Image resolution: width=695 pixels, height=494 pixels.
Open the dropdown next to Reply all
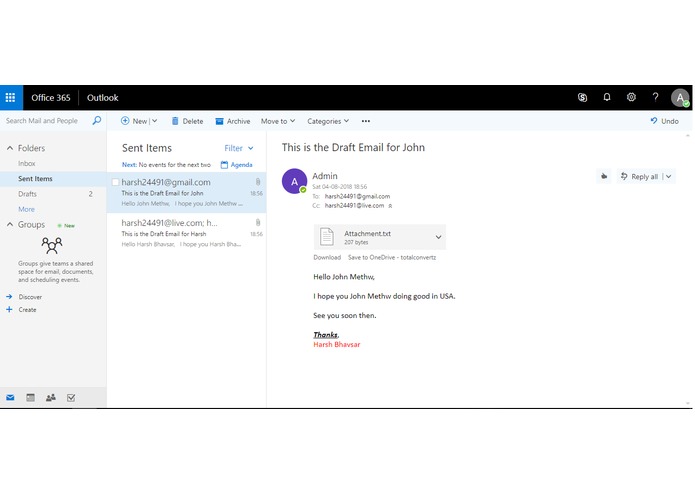(669, 176)
